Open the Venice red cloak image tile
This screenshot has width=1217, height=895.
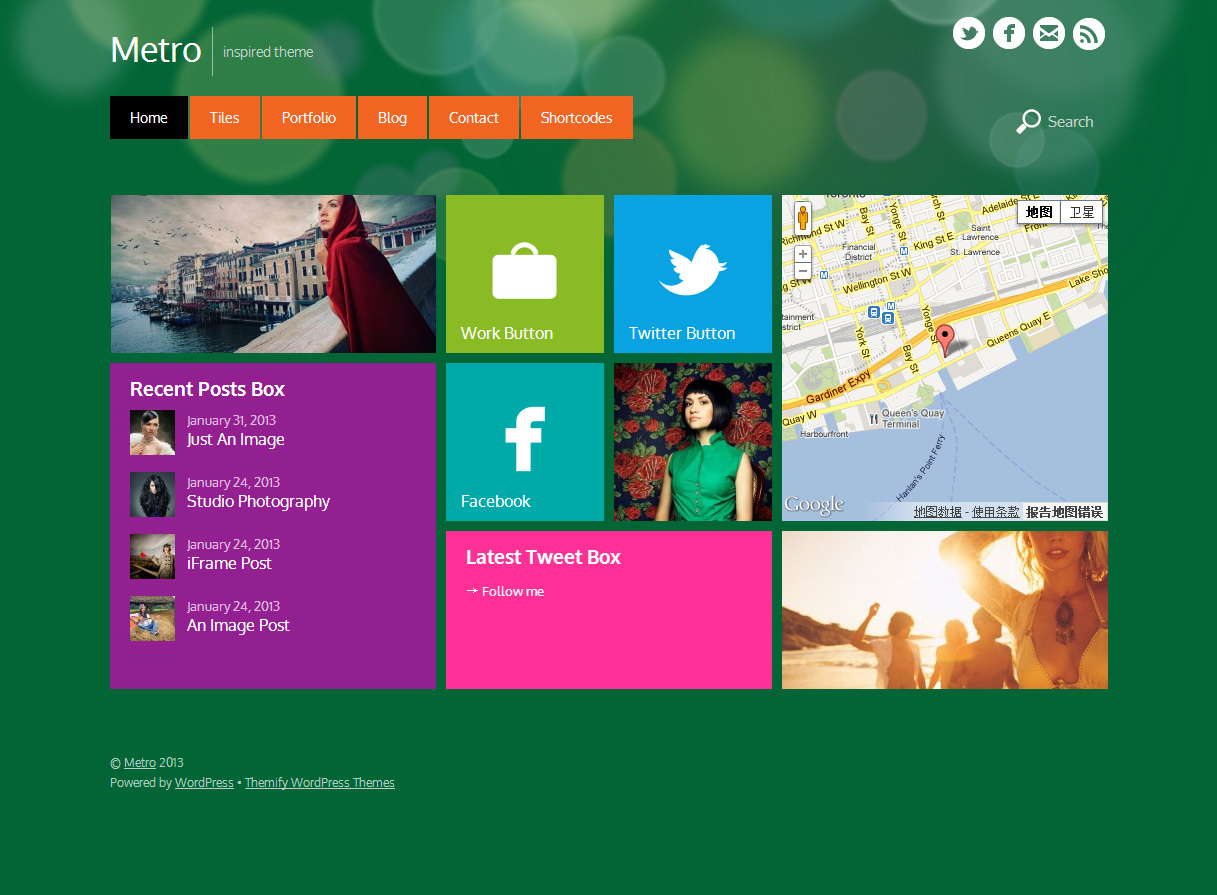coord(273,274)
